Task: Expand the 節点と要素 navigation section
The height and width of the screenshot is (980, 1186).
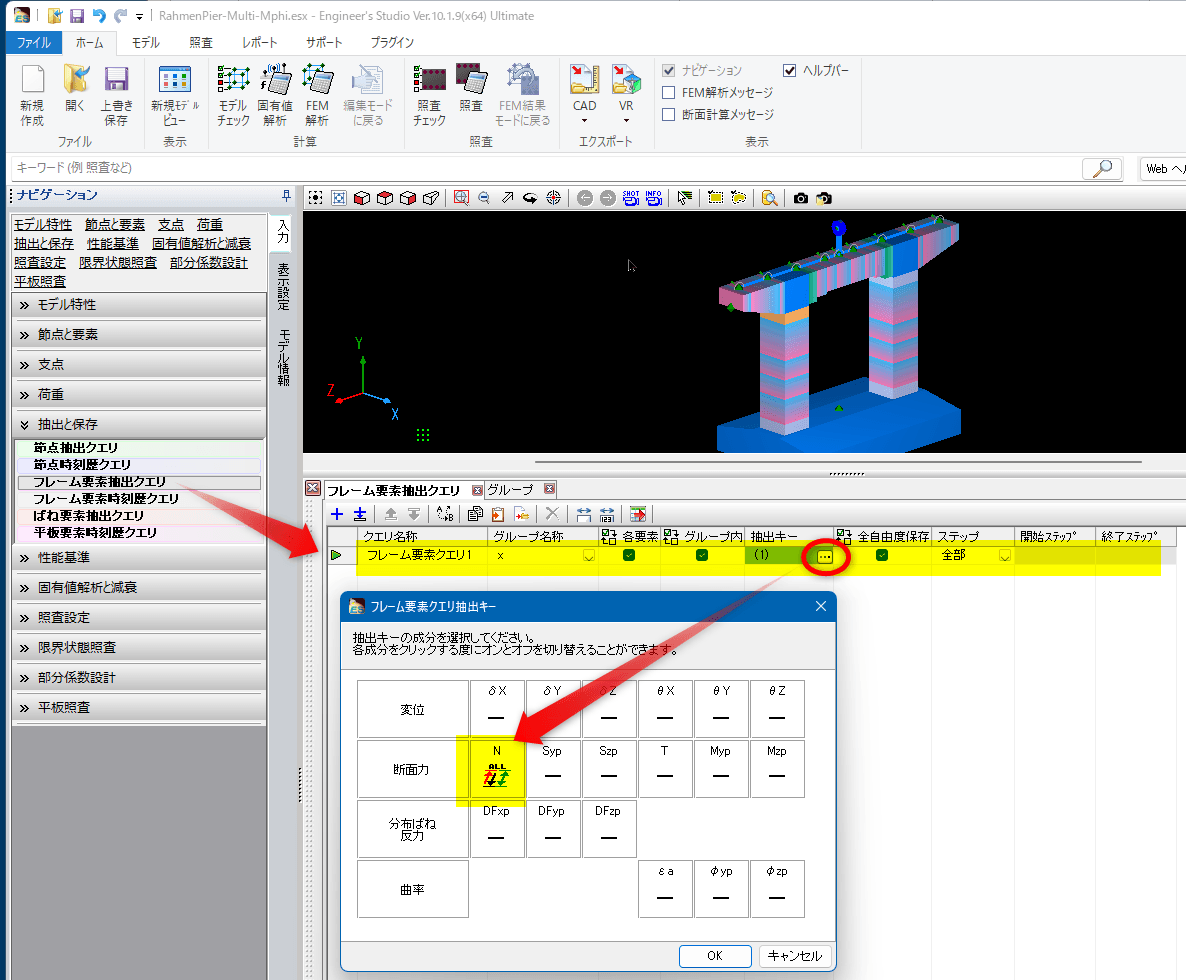Action: pos(139,334)
